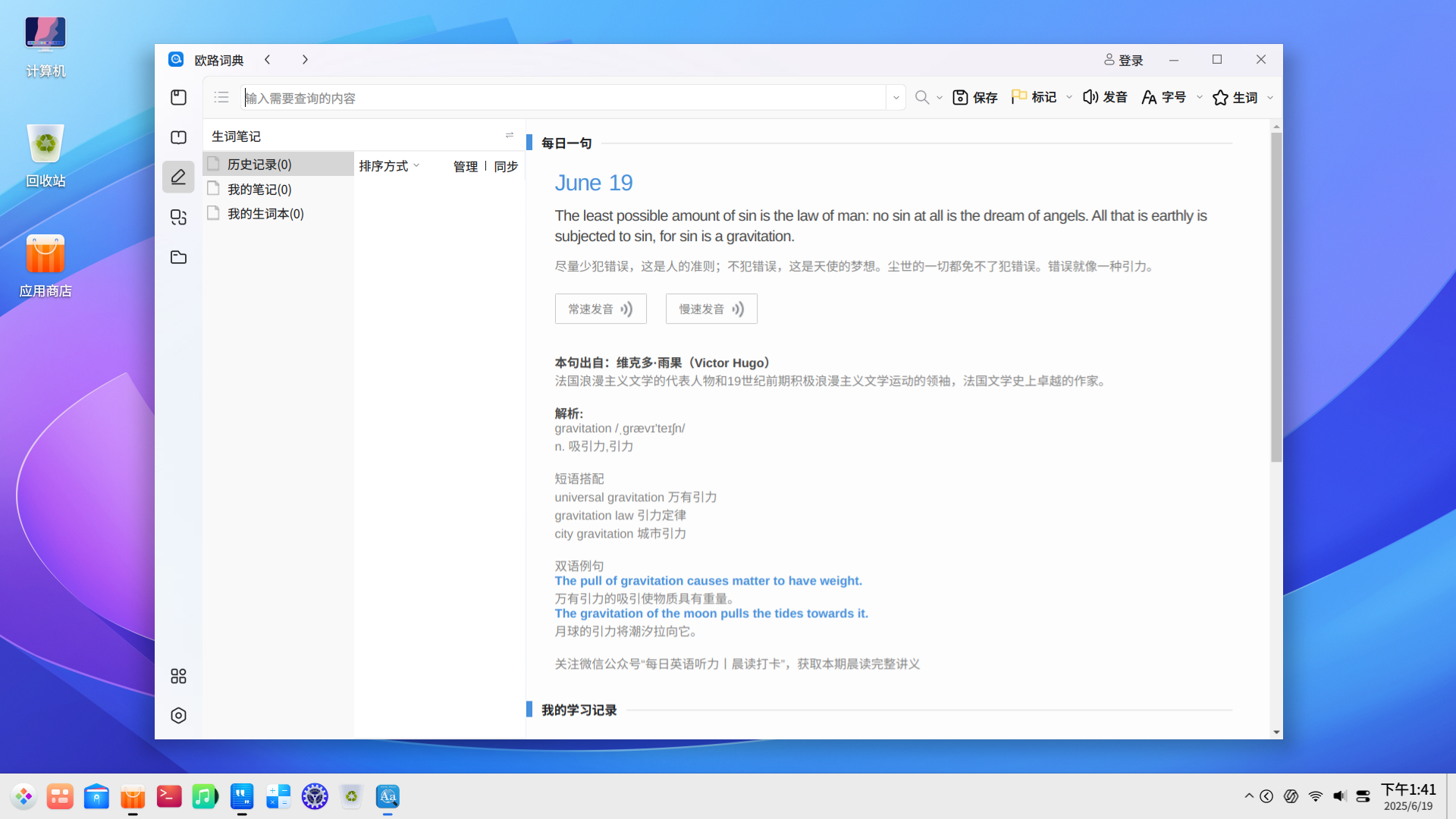Image resolution: width=1456 pixels, height=819 pixels.
Task: Expand the search history dropdown arrow
Action: point(896,97)
